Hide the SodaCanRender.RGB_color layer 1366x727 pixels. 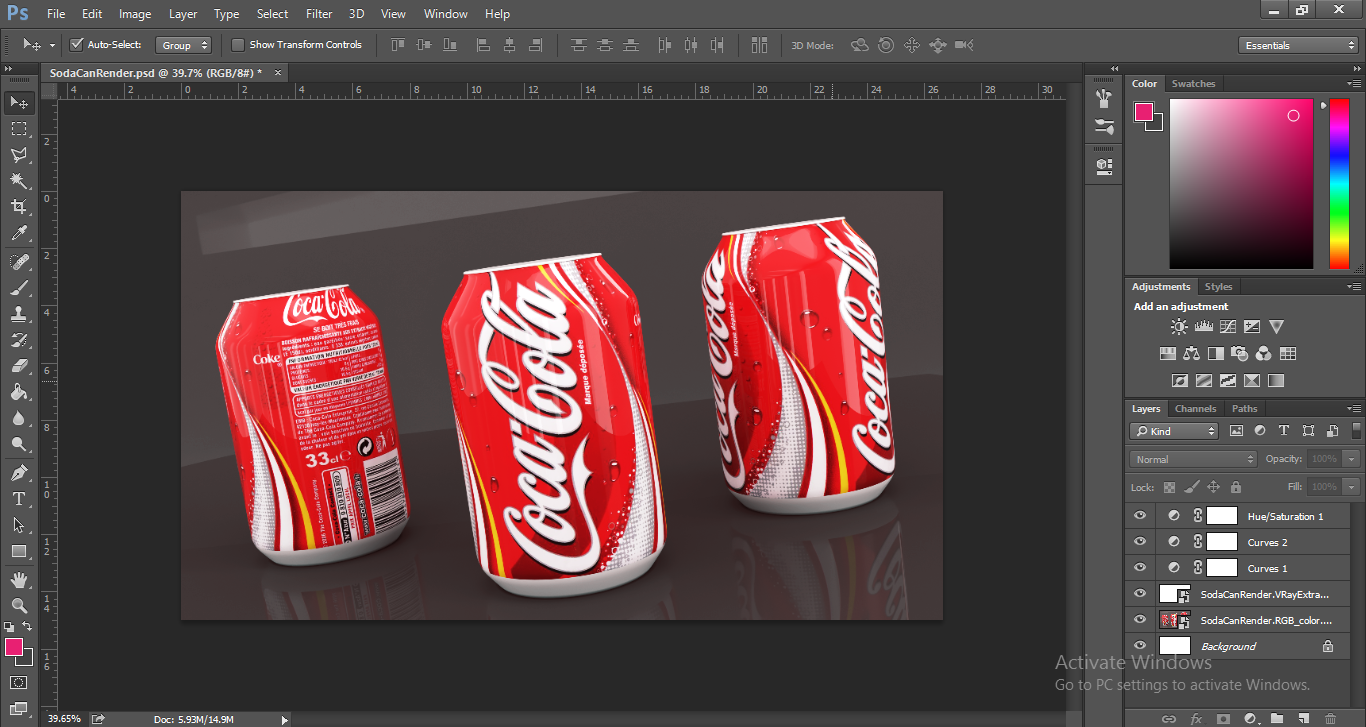(x=1140, y=620)
